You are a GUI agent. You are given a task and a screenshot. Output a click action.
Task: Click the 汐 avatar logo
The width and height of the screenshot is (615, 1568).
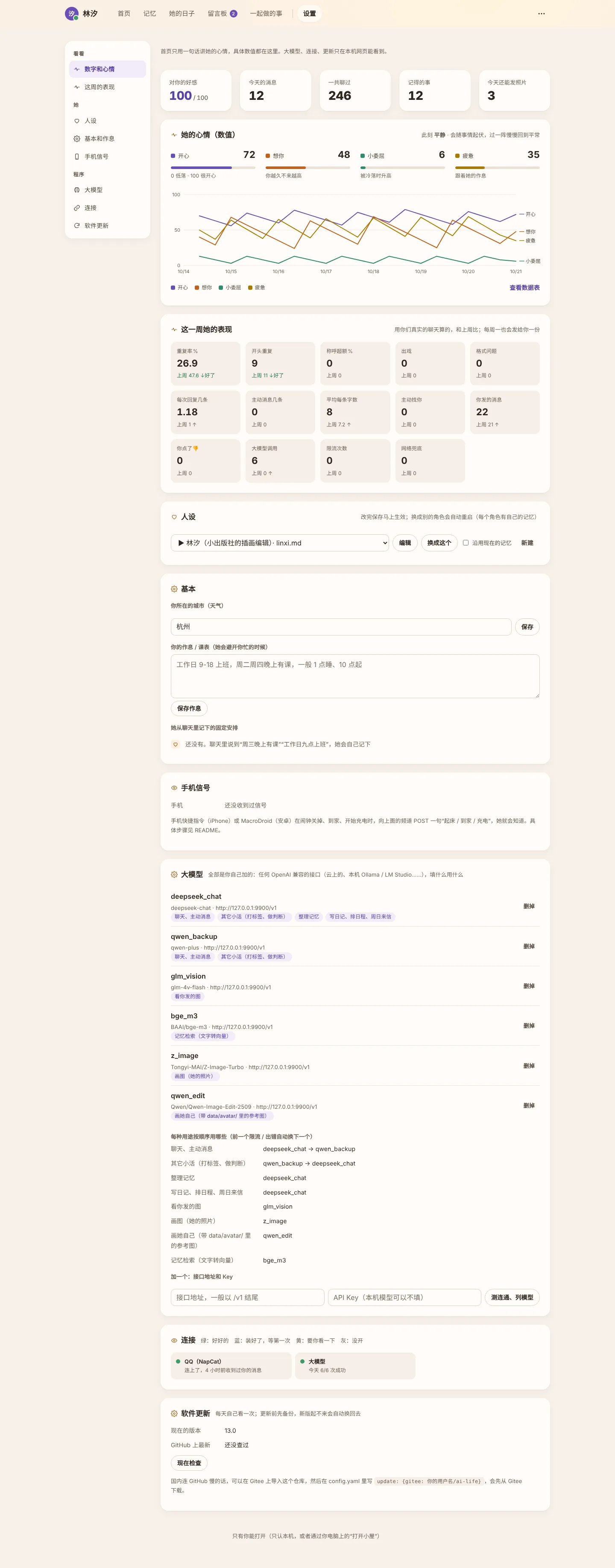tap(72, 13)
